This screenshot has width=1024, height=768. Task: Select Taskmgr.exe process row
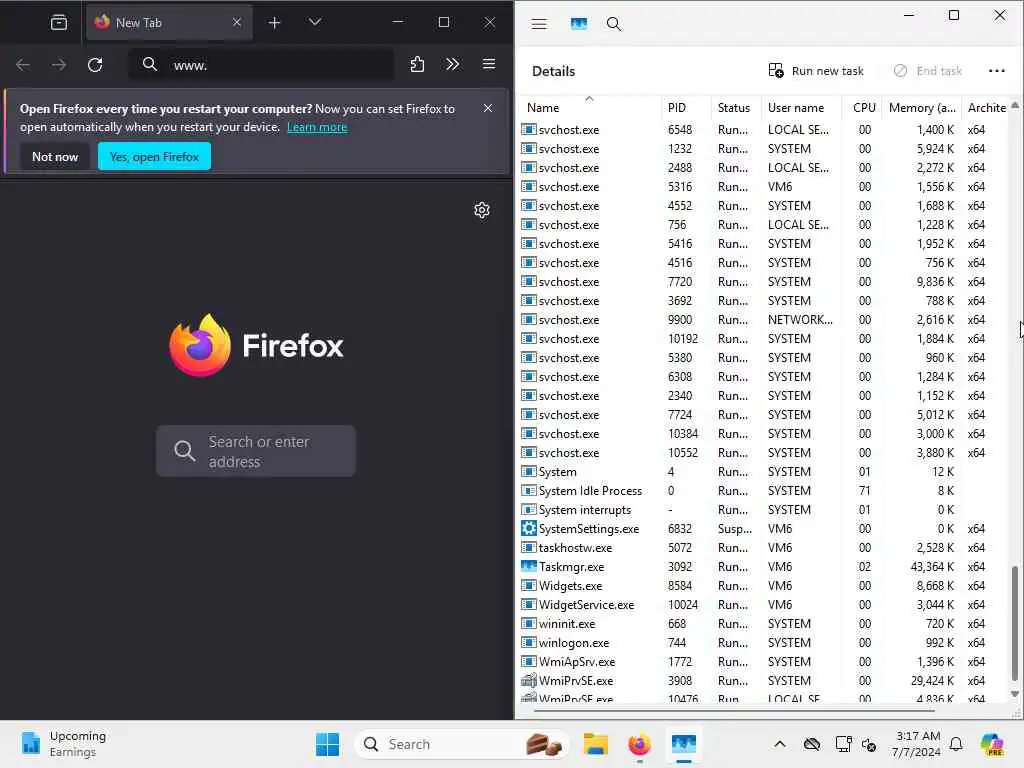click(x=764, y=567)
